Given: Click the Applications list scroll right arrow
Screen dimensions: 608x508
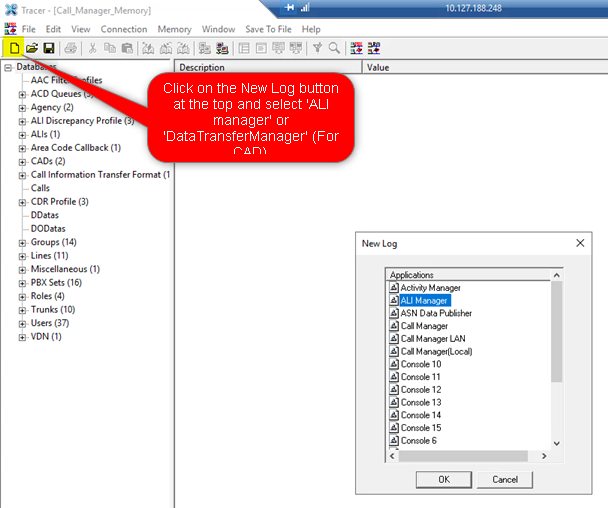Looking at the screenshot, I should pyautogui.click(x=544, y=456).
